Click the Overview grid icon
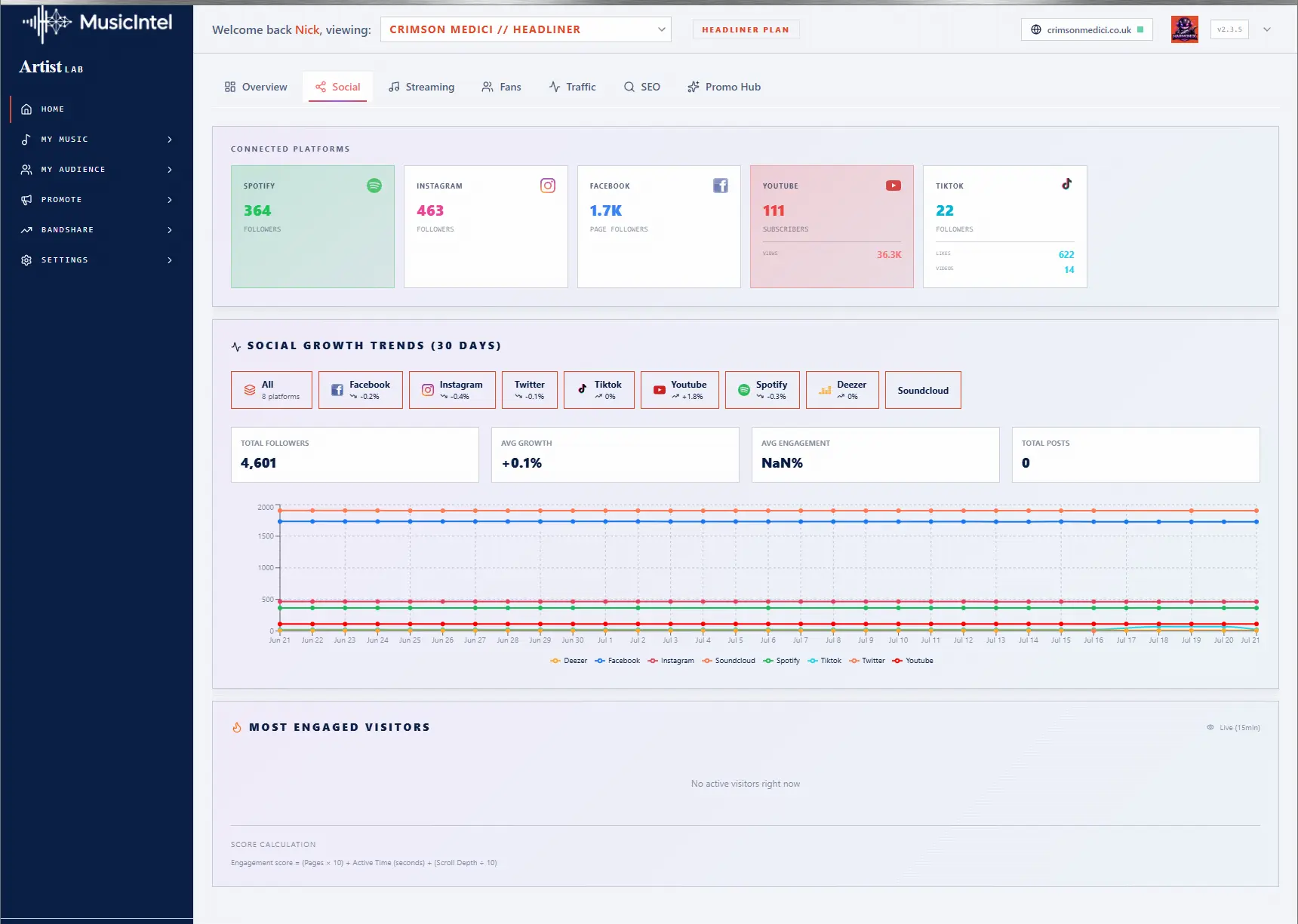Image resolution: width=1298 pixels, height=924 pixels. (230, 87)
